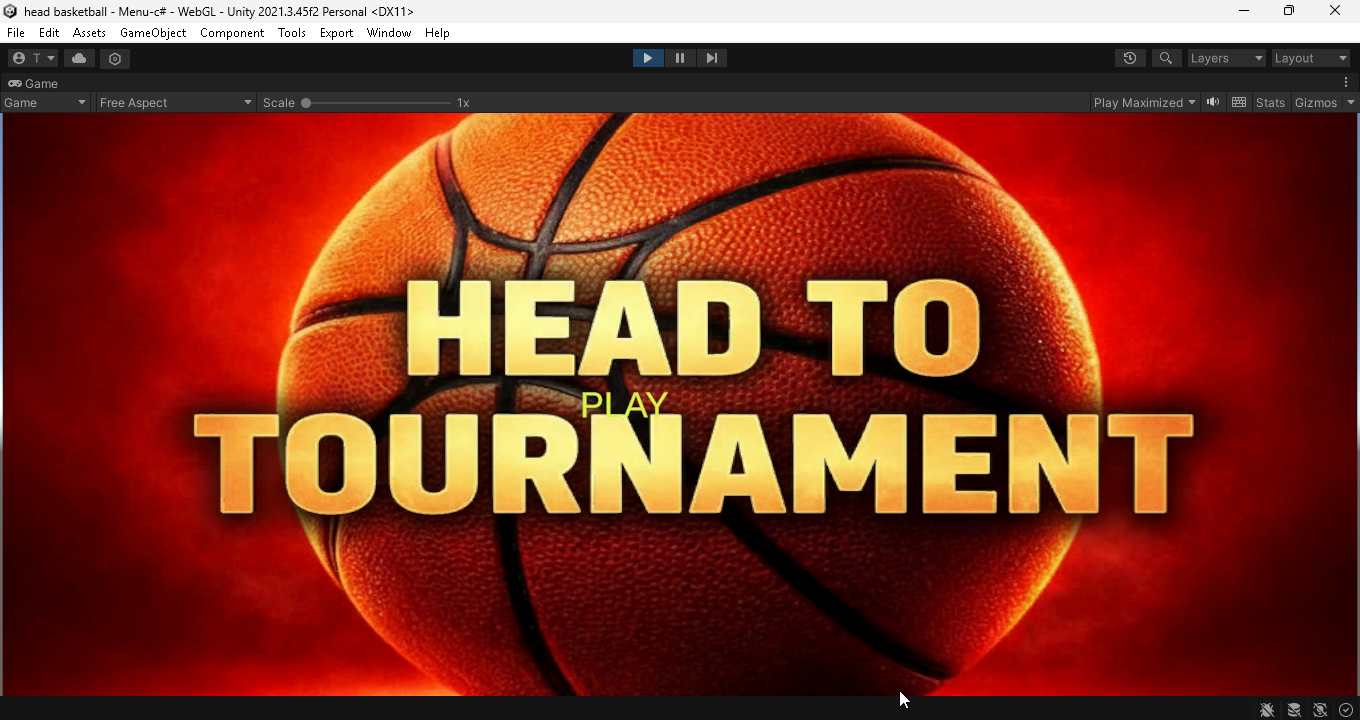Click the Unity logo in title bar

(10, 11)
